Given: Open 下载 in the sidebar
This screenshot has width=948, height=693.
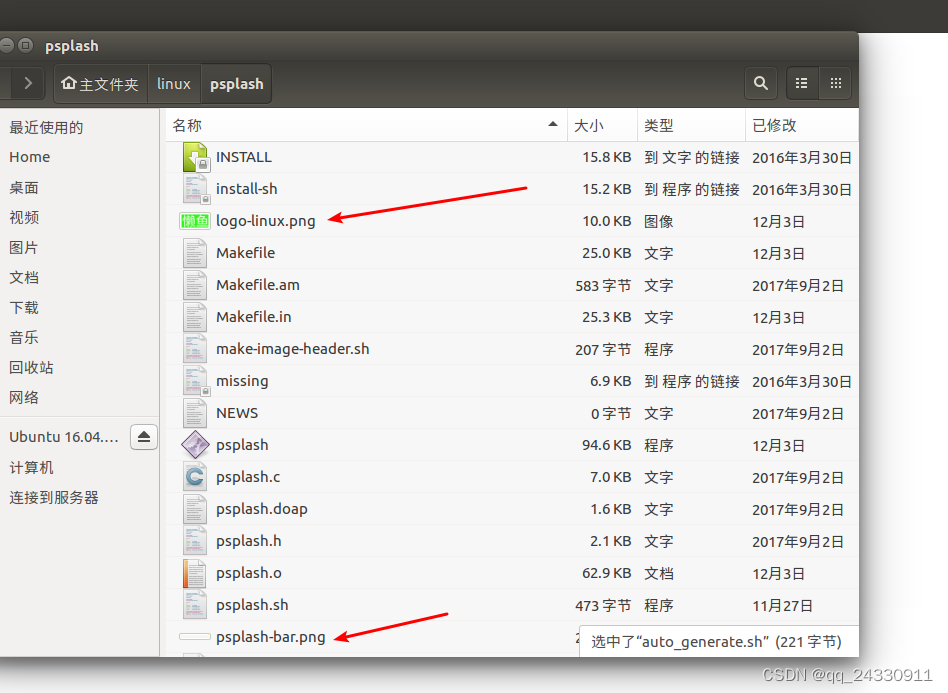Looking at the screenshot, I should pos(24,308).
